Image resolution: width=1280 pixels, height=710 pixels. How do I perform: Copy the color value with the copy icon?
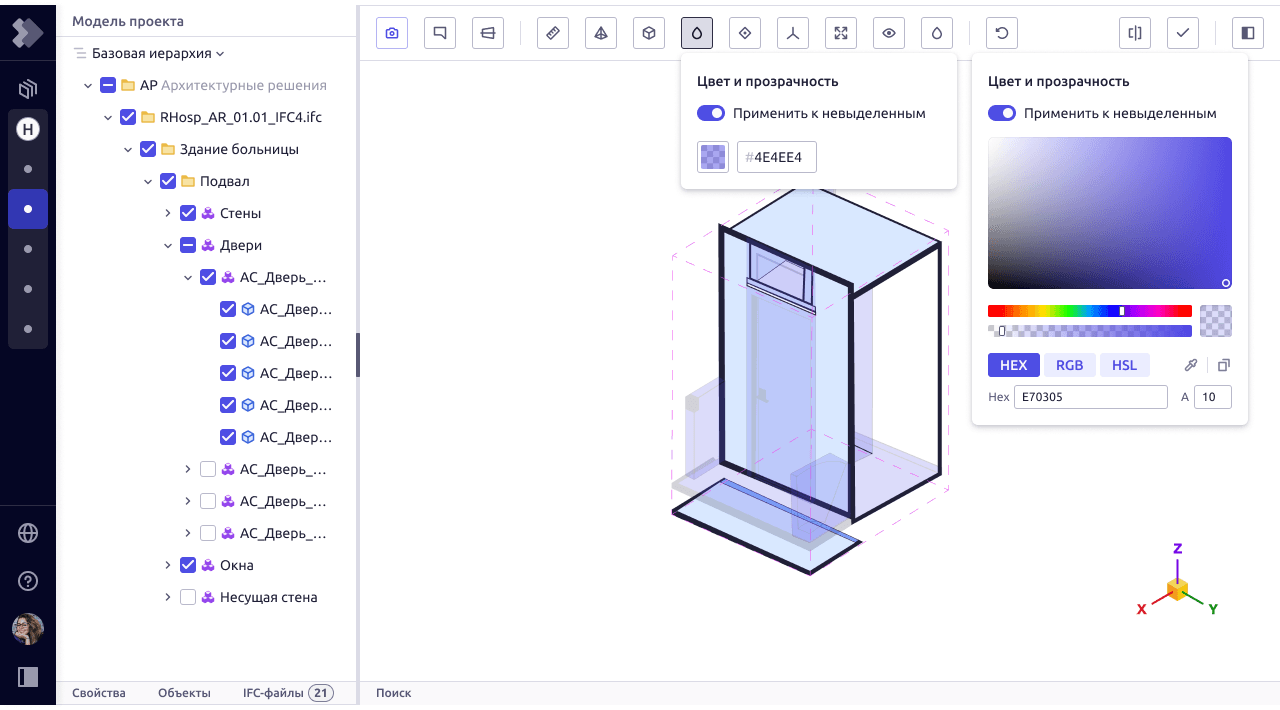[x=1223, y=365]
